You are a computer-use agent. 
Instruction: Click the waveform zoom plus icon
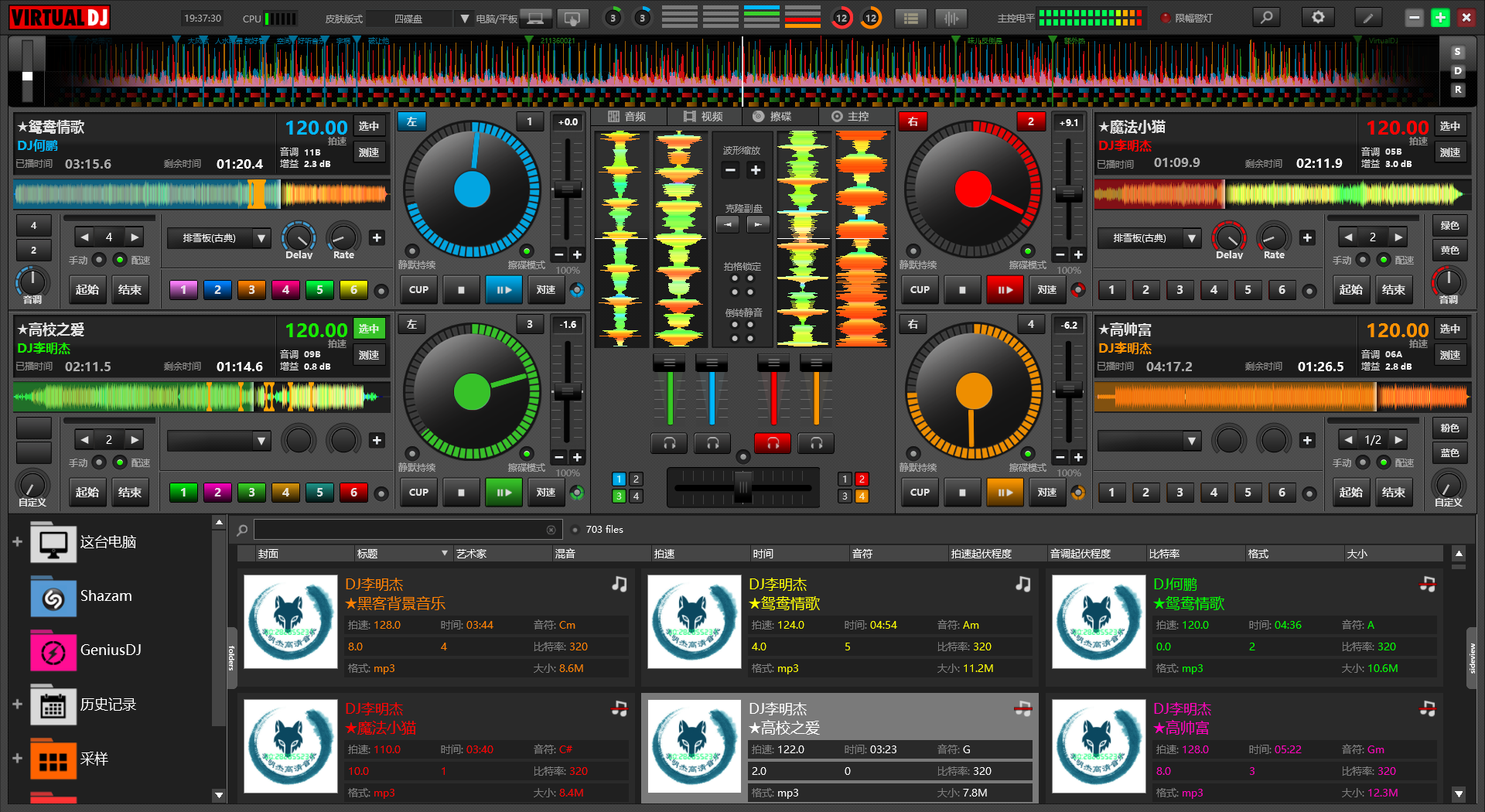coord(756,170)
